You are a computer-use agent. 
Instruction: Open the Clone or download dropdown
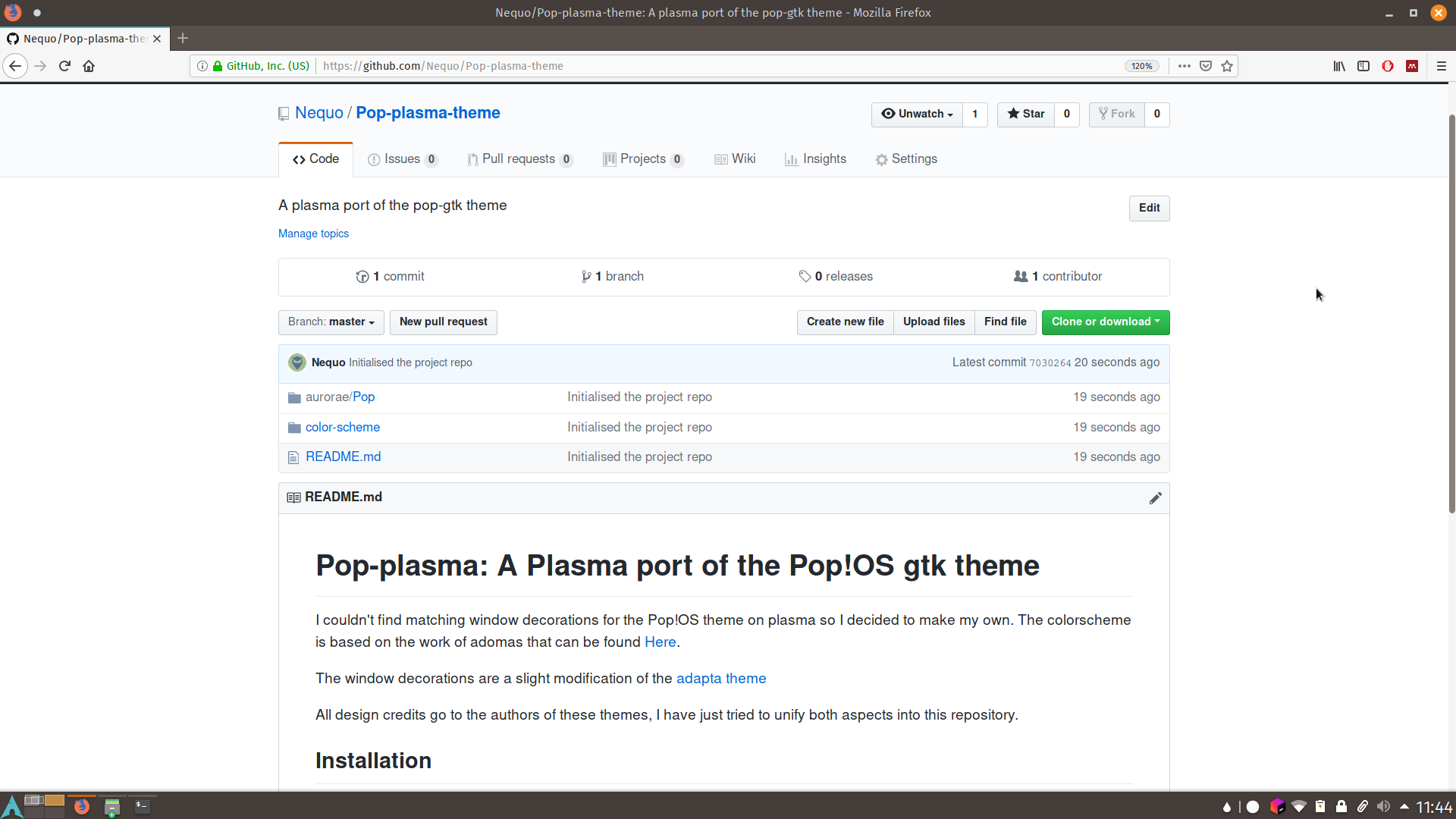point(1105,322)
